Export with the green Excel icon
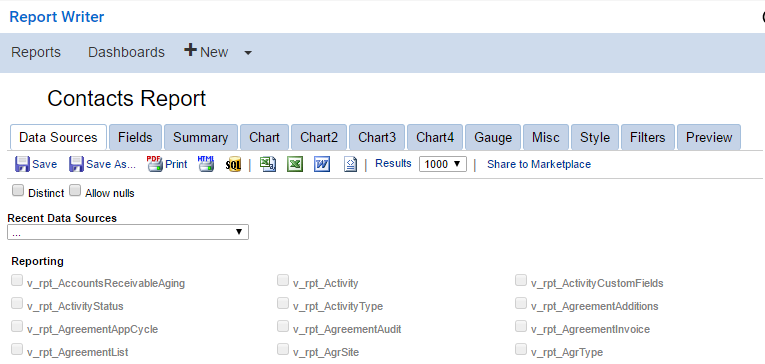This screenshot has height=364, width=765. 295,164
